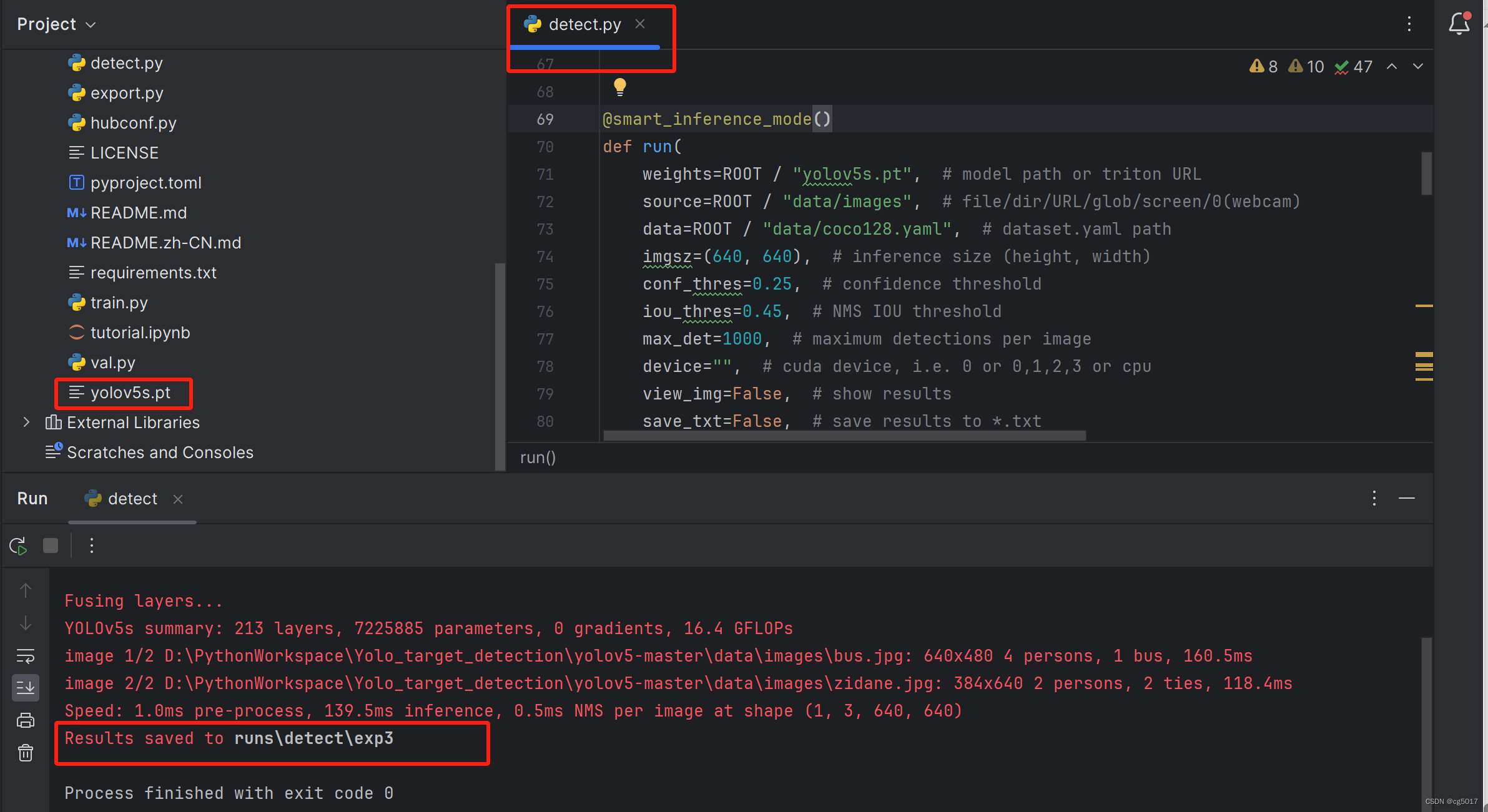Clear console with the trash icon
The width and height of the screenshot is (1488, 812).
[26, 753]
